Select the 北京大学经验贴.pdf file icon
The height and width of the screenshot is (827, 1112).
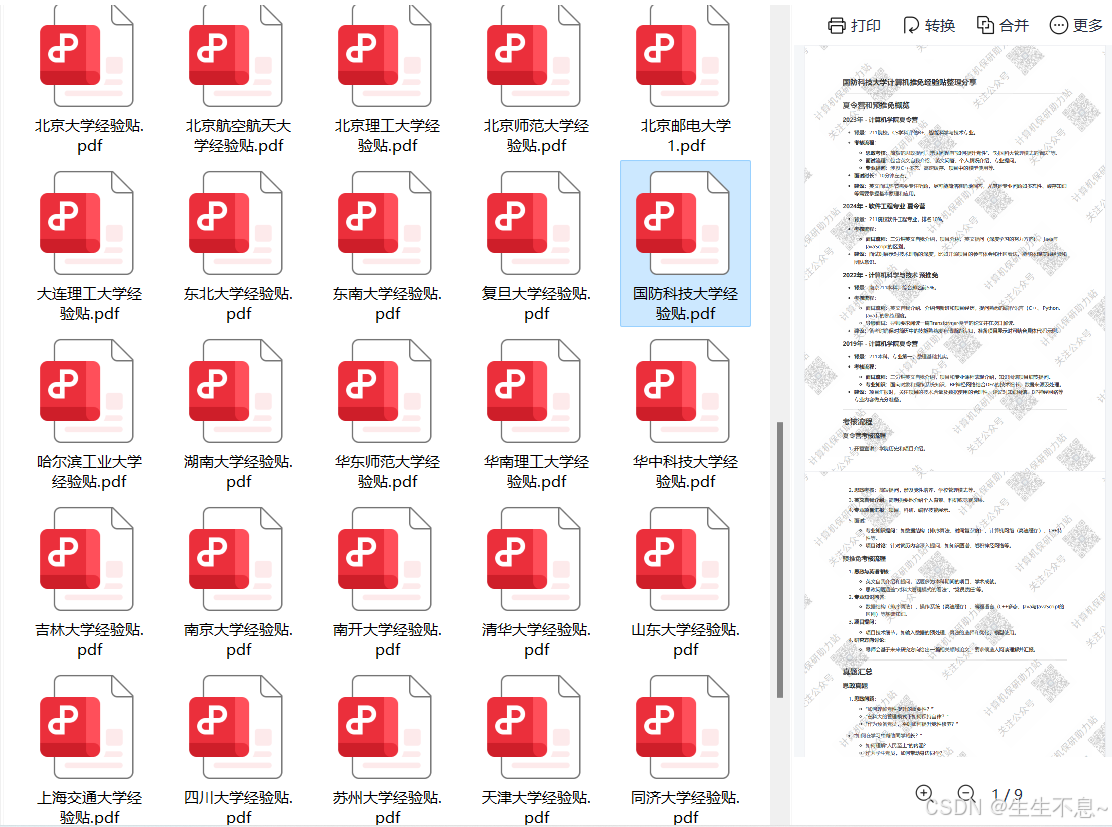(x=87, y=56)
